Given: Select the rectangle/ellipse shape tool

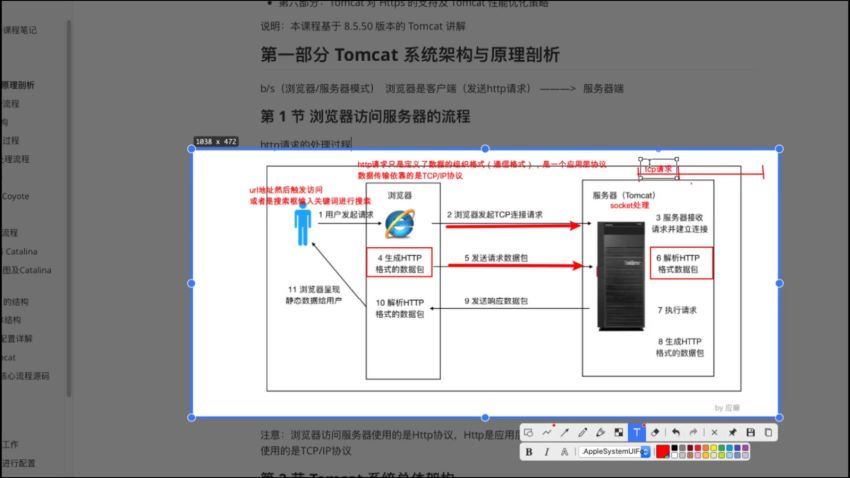Looking at the screenshot, I should tap(529, 432).
